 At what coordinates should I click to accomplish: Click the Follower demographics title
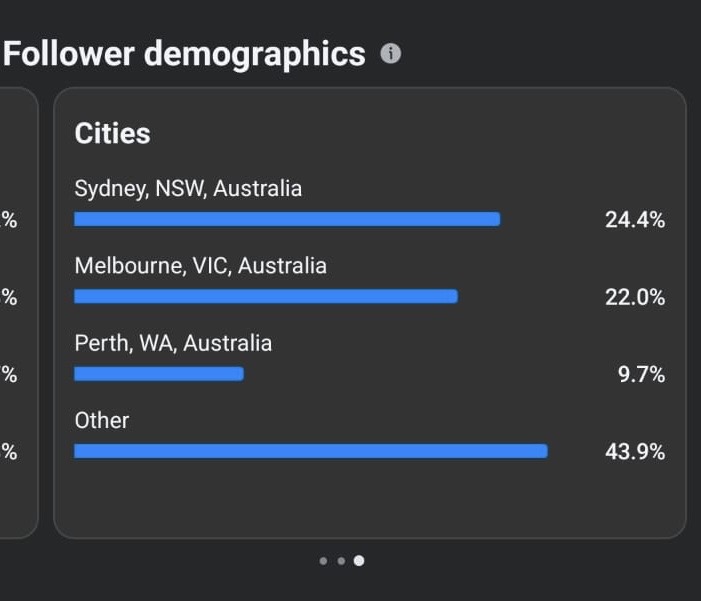pyautogui.click(x=184, y=54)
